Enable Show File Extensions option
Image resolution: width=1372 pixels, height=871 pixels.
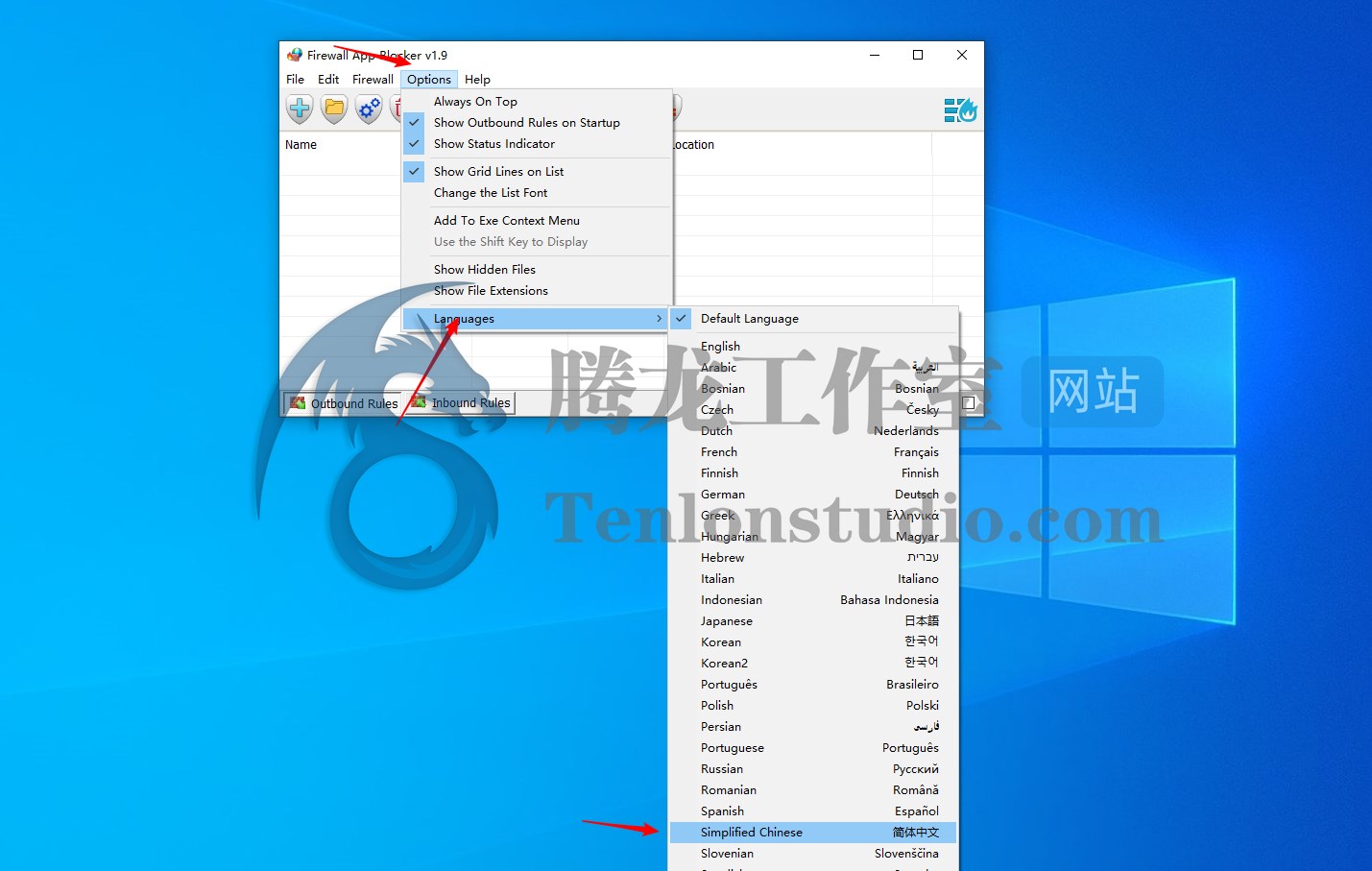pos(537,291)
